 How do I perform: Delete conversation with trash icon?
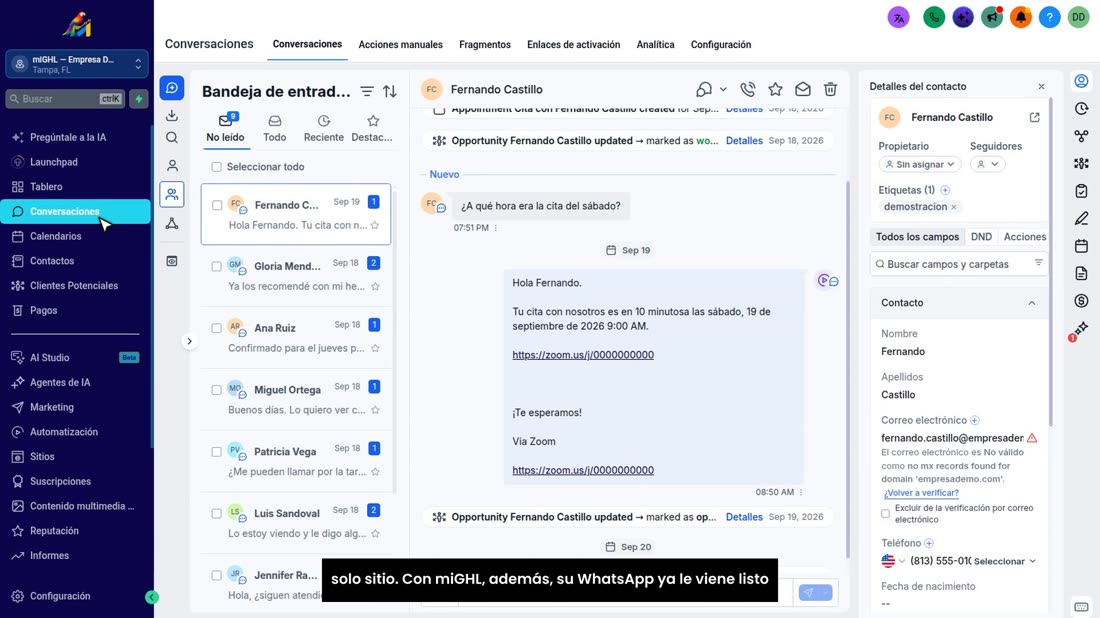pos(831,89)
